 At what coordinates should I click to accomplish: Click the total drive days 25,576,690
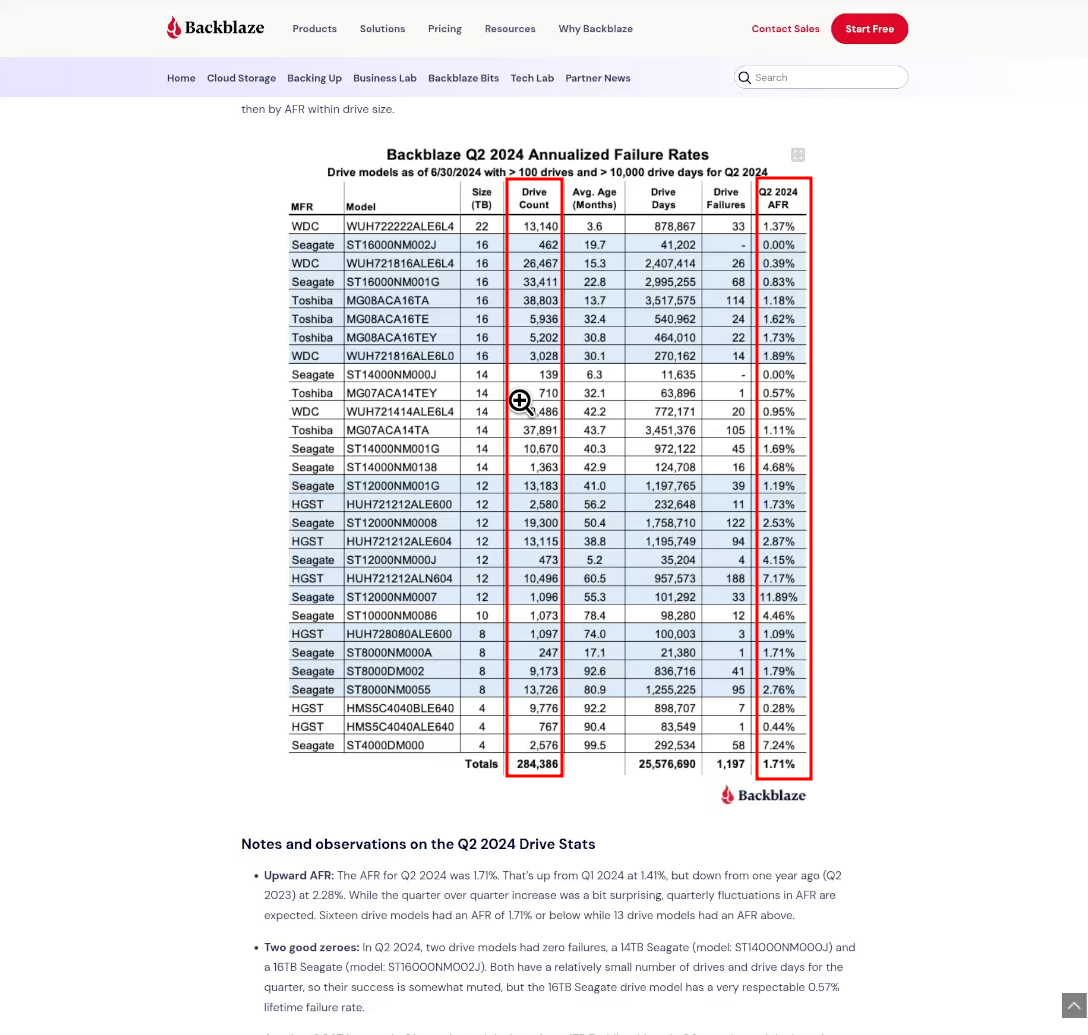(667, 764)
